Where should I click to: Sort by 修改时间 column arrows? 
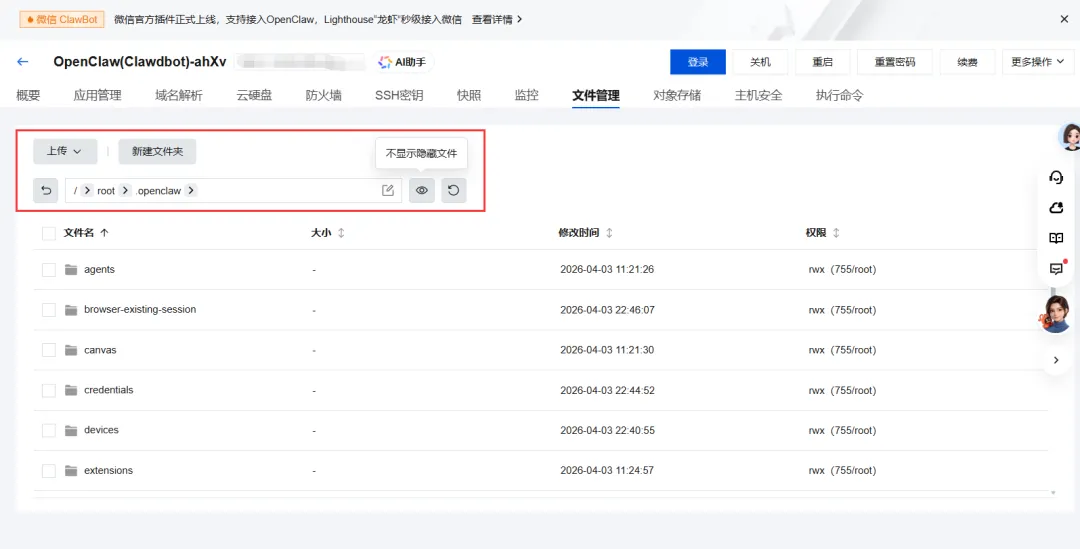tap(609, 233)
